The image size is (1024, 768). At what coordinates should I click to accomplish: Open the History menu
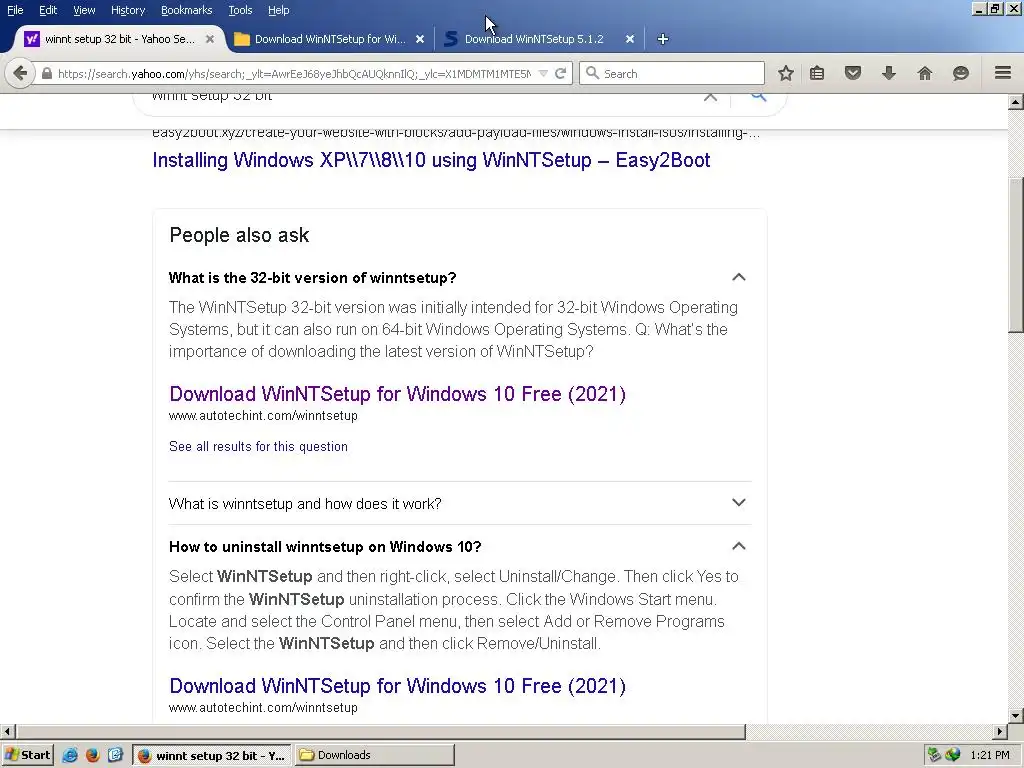point(128,10)
